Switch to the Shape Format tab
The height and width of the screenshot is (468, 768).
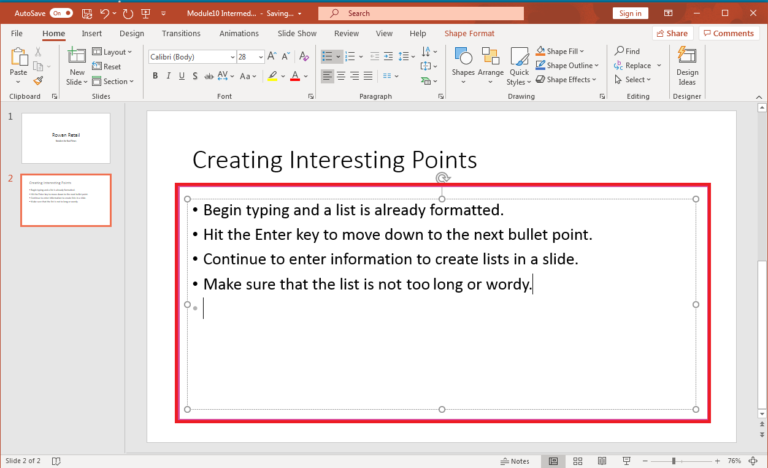tap(469, 33)
